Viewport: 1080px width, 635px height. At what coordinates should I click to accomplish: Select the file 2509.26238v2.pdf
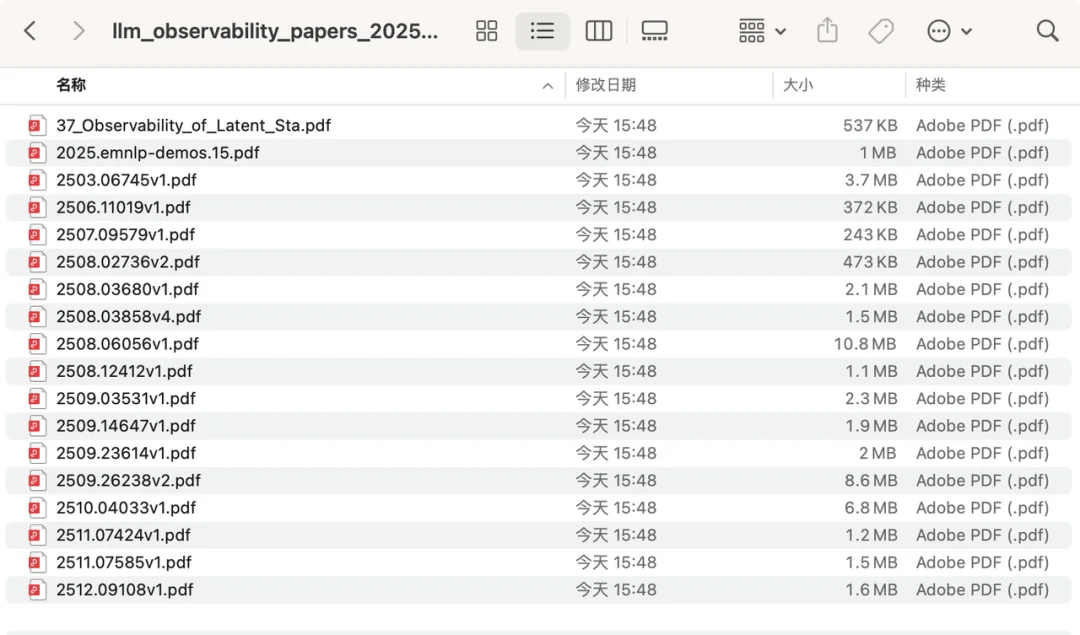[128, 481]
